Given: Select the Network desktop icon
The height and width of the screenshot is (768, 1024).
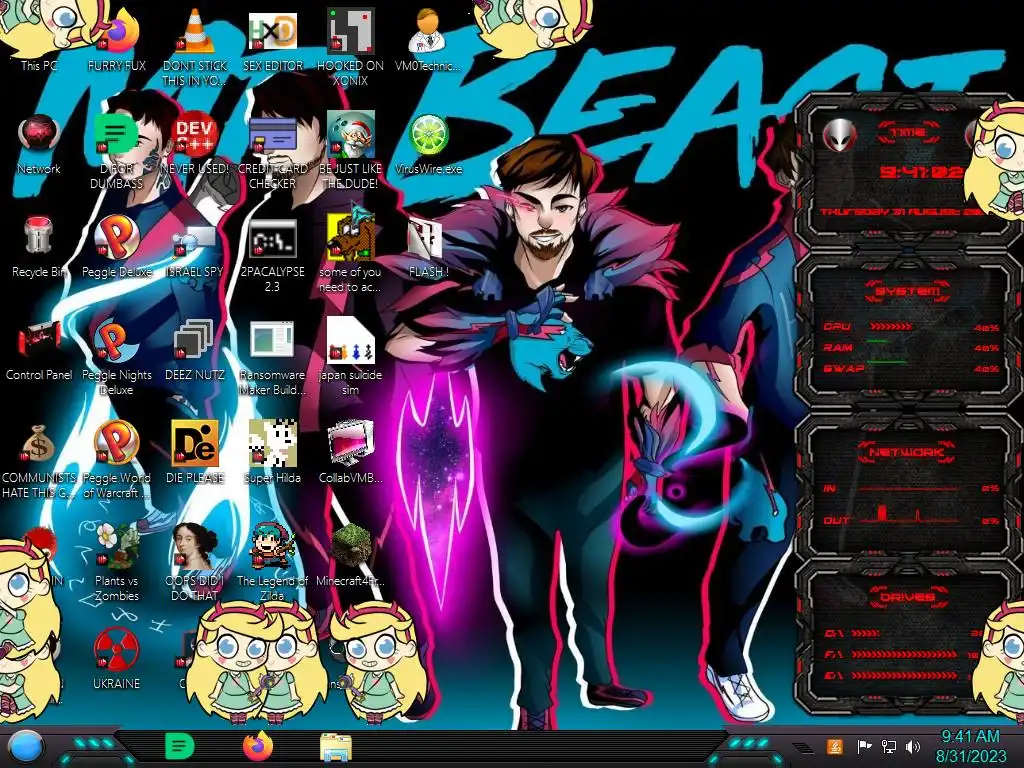Looking at the screenshot, I should [39, 144].
